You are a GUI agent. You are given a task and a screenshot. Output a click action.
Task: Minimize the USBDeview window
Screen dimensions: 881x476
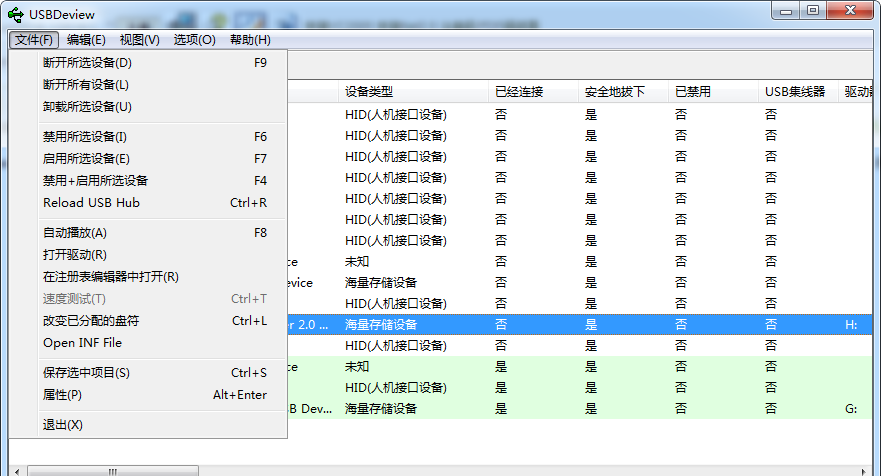click(786, 11)
